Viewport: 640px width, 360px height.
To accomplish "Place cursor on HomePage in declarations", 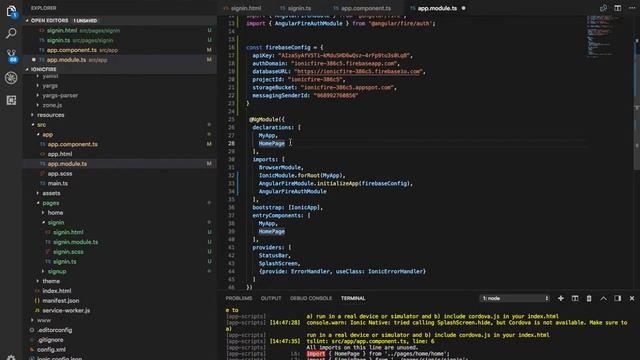I will [x=271, y=144].
